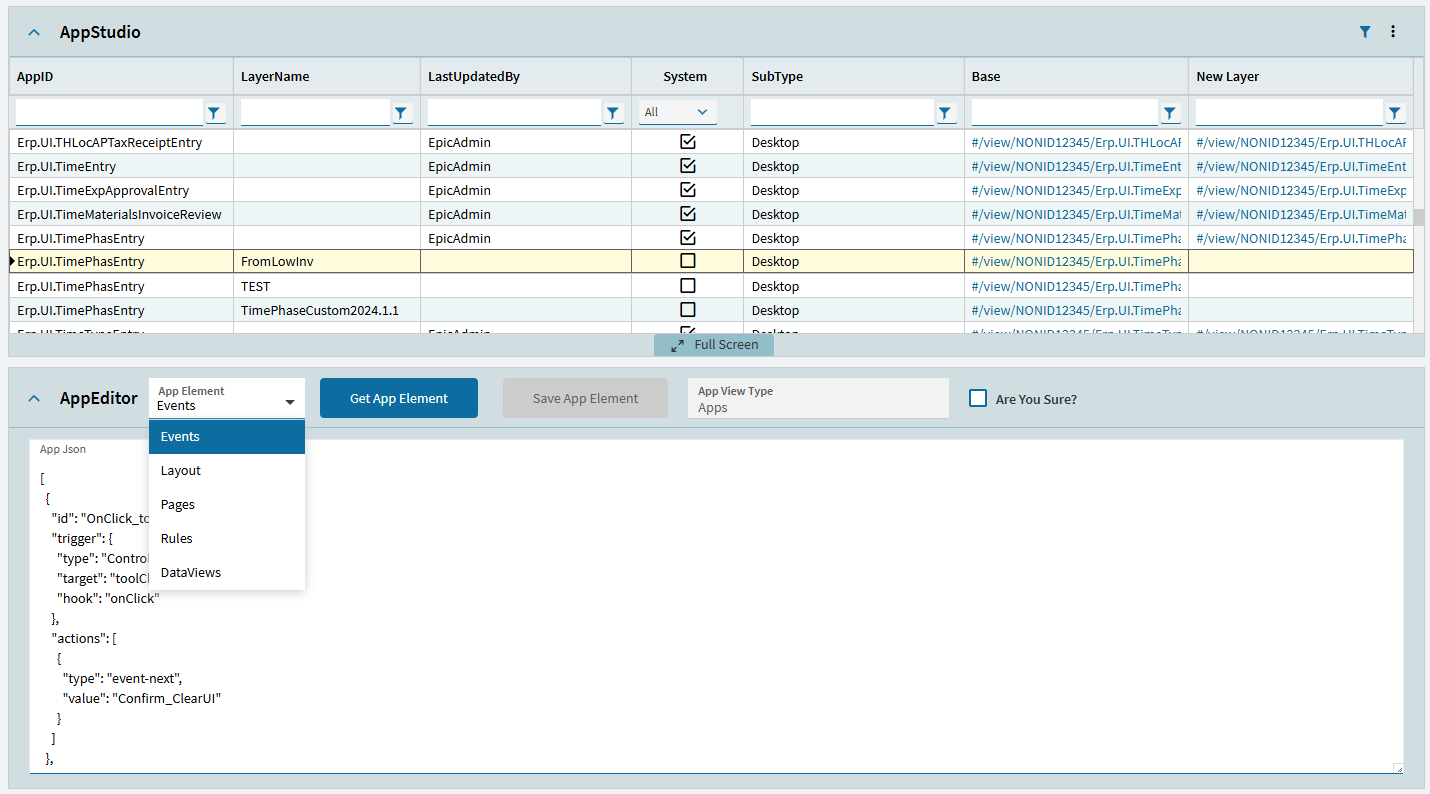1430x794 pixels.
Task: Collapse the AppEditor panel with chevron
Action: click(35, 398)
